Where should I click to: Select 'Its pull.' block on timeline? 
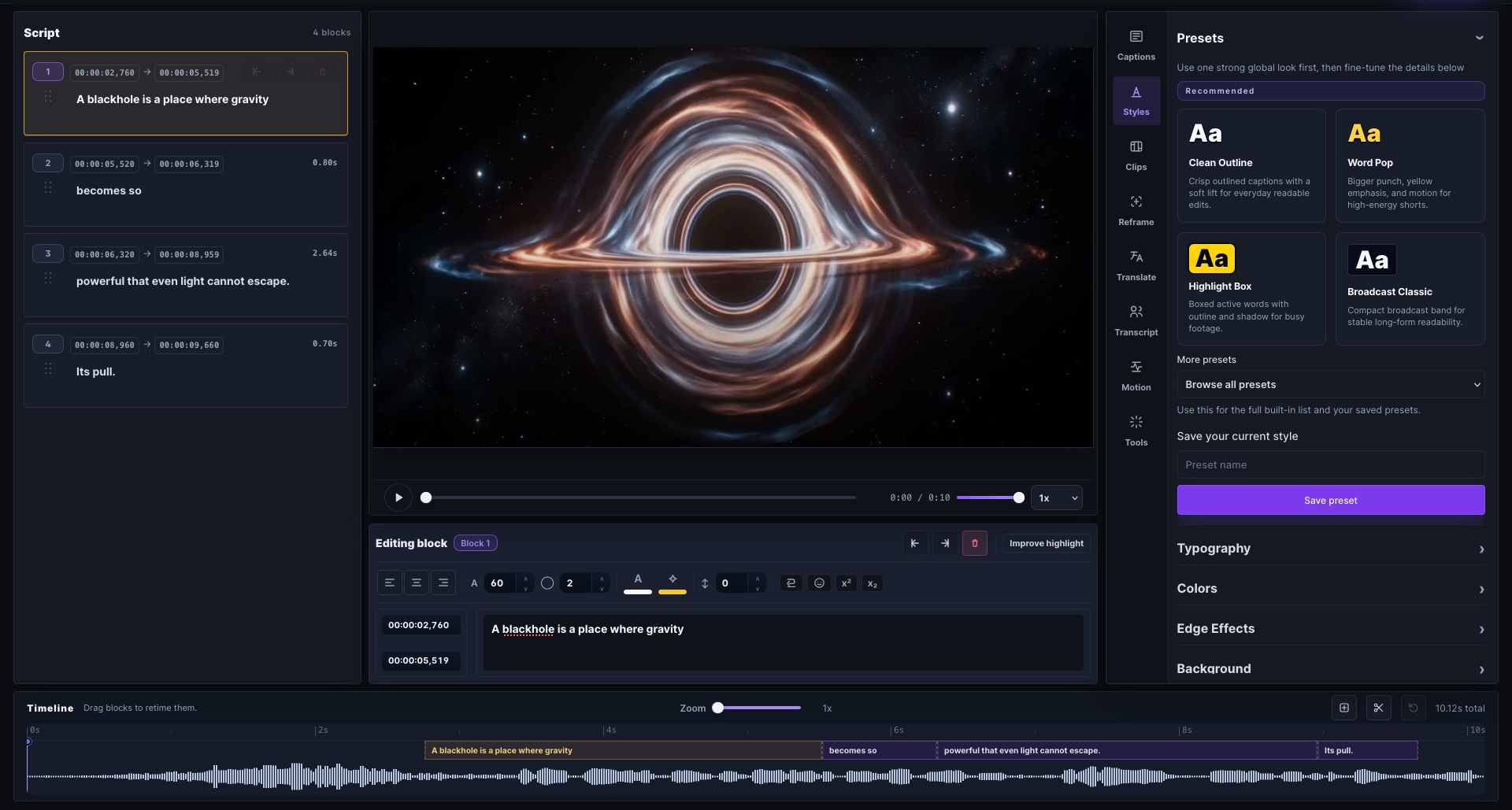1368,750
